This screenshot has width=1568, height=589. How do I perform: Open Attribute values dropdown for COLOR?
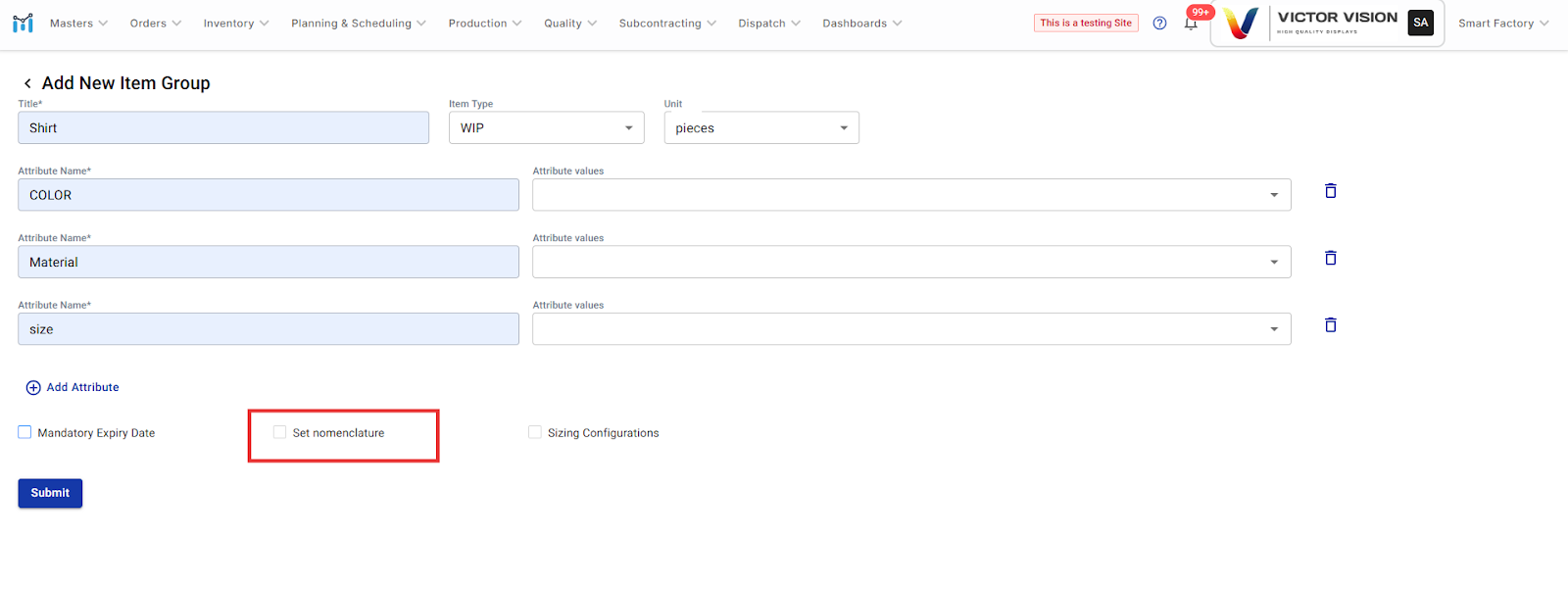pos(910,195)
